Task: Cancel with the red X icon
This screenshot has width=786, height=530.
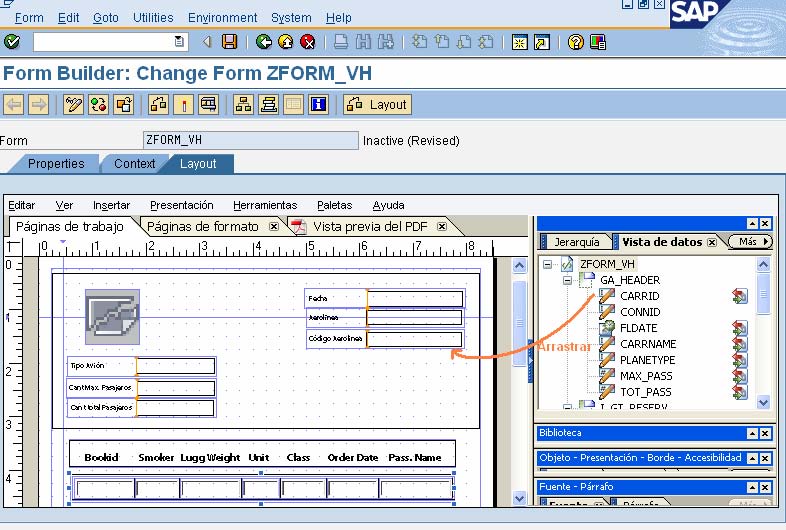Action: [x=308, y=42]
